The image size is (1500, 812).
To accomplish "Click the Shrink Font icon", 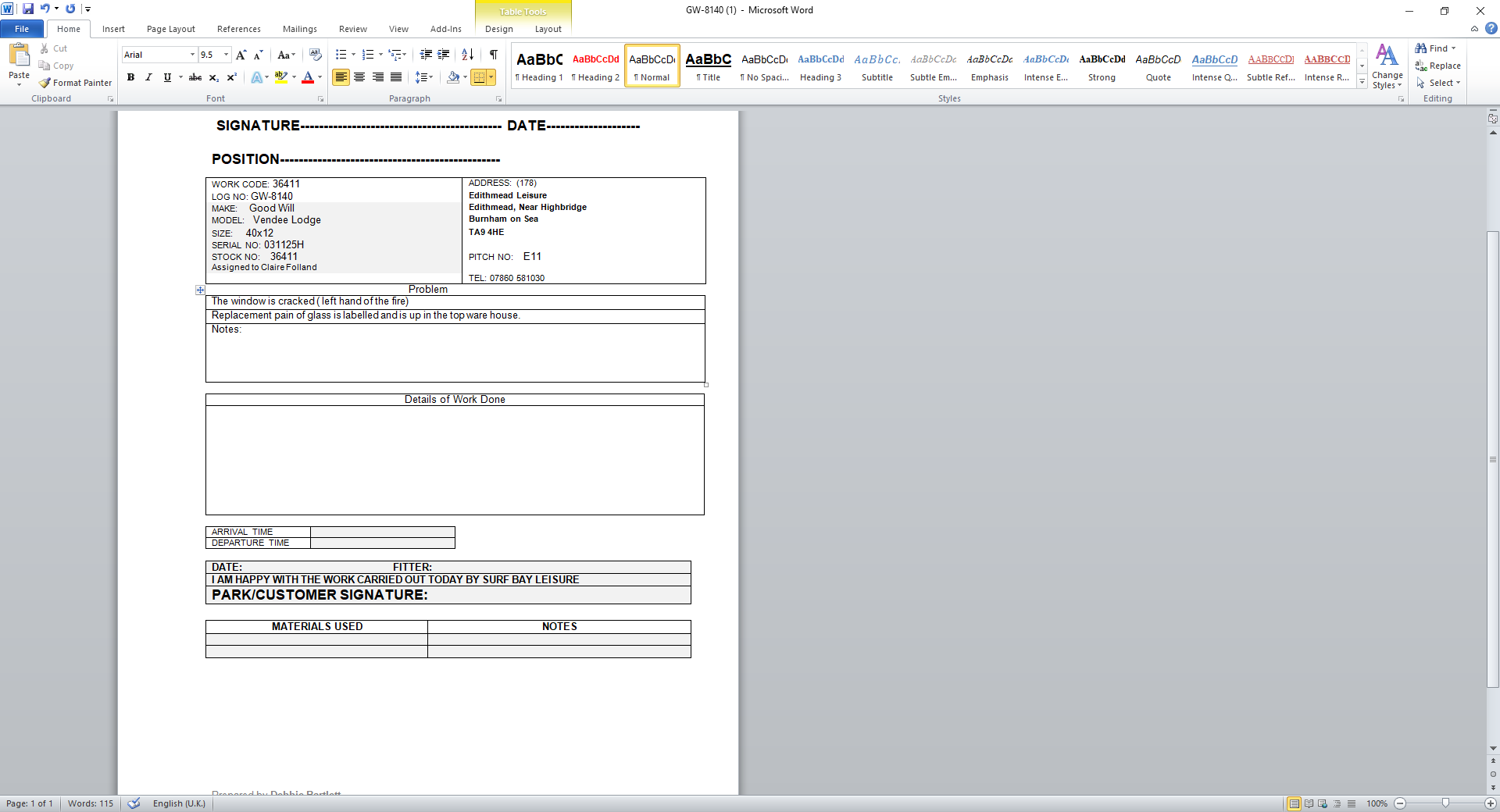I will pos(259,55).
